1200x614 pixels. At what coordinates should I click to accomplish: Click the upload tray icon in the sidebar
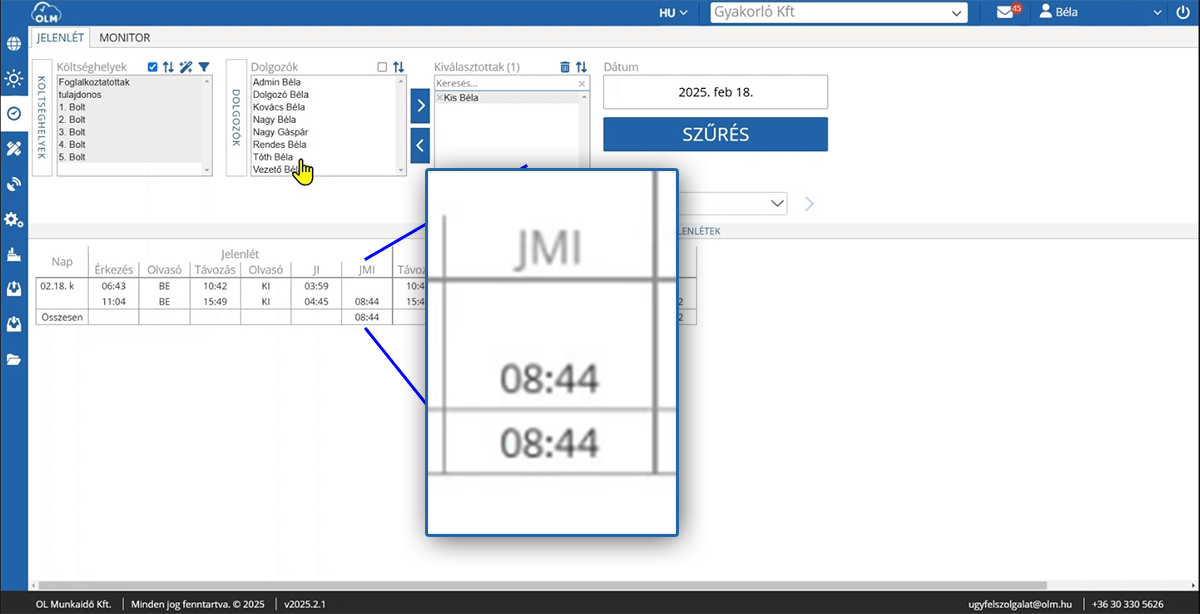(14, 289)
